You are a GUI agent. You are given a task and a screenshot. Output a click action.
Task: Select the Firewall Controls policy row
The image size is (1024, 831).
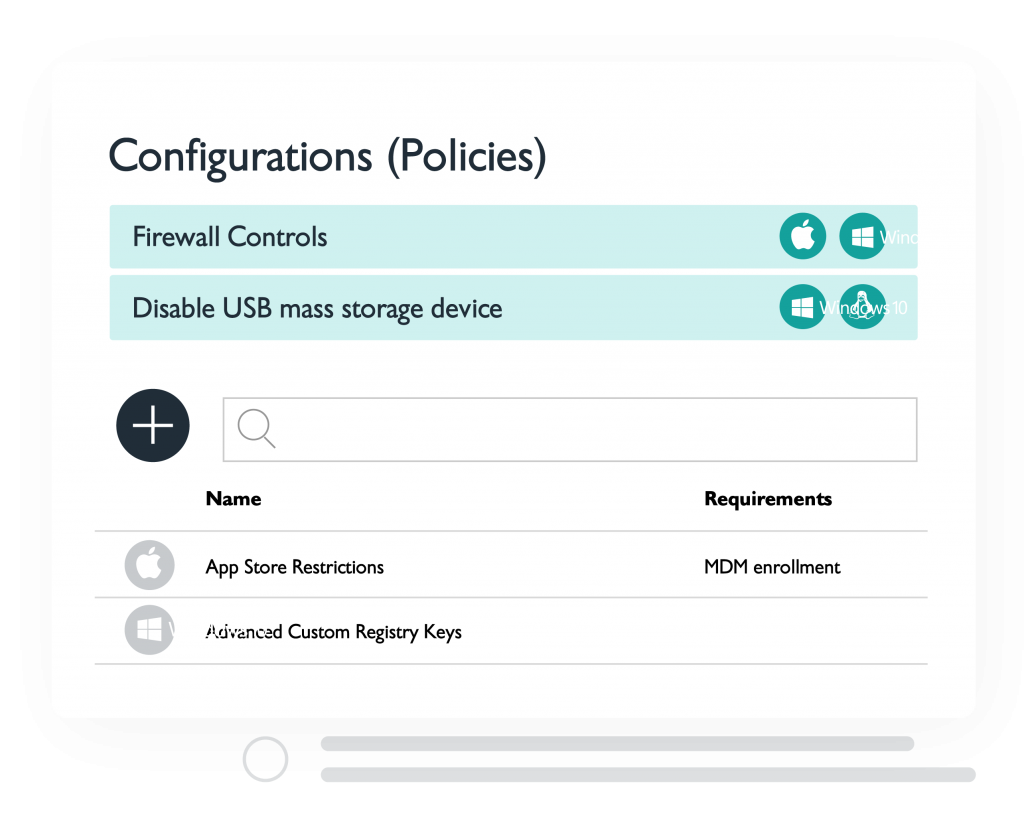click(x=513, y=236)
